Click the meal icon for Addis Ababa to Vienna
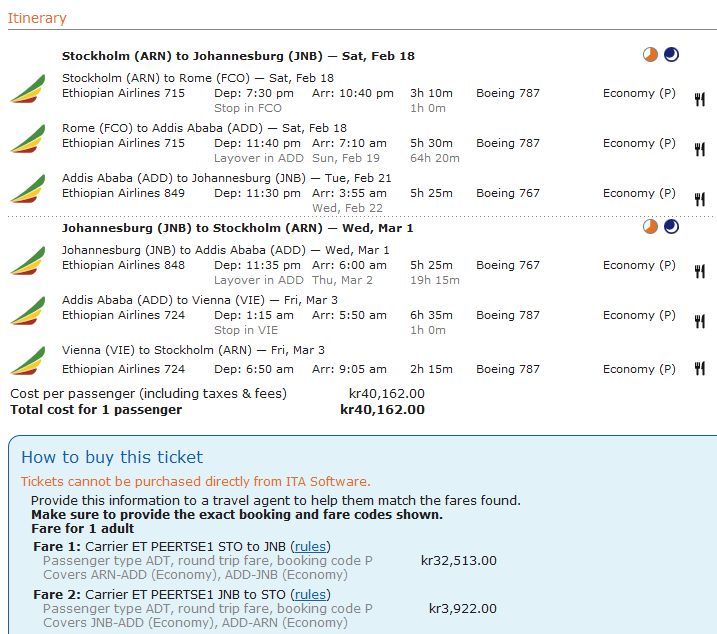 click(x=700, y=321)
